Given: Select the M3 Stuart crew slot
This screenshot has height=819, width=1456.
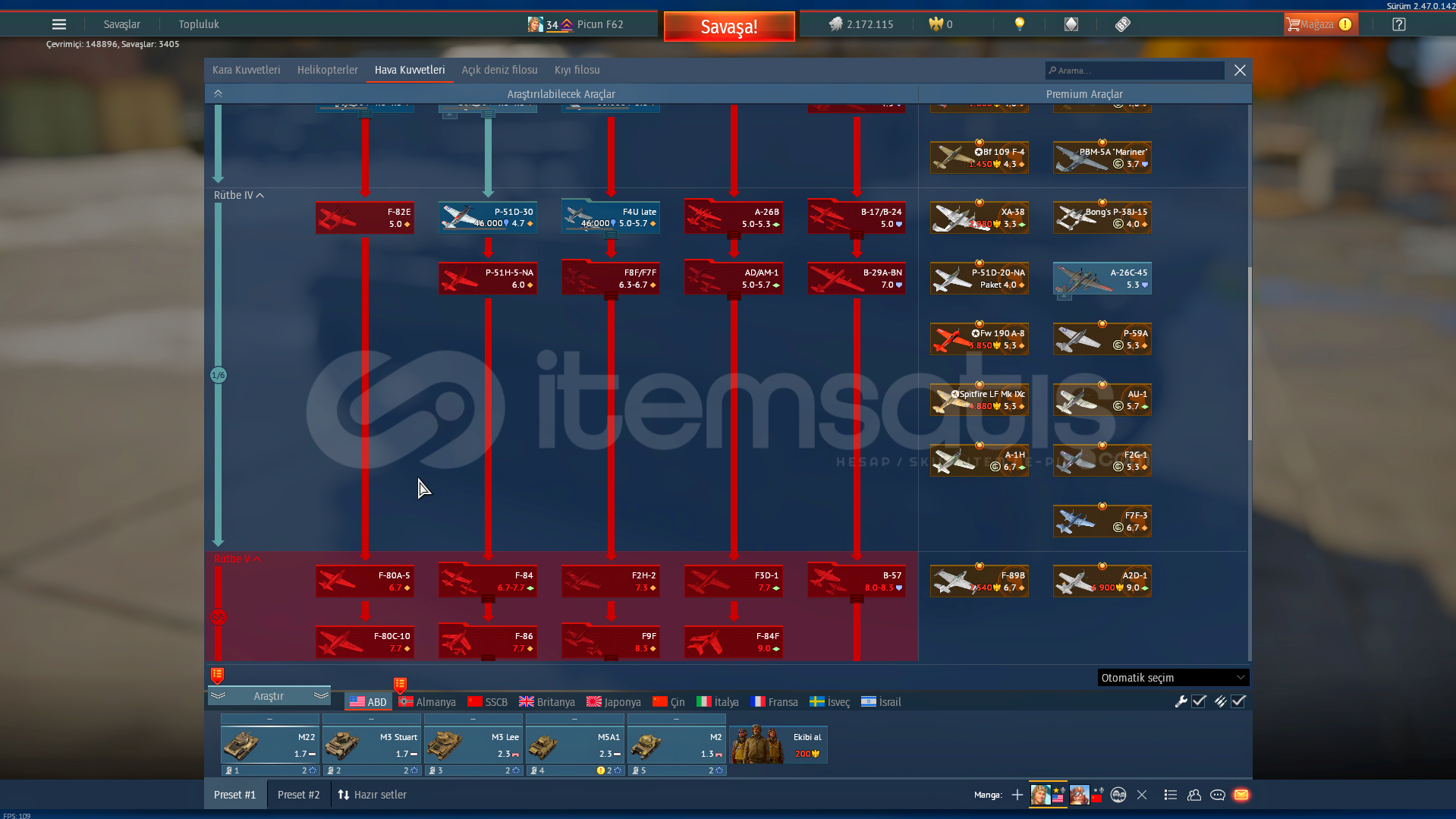Looking at the screenshot, I should pyautogui.click(x=371, y=745).
